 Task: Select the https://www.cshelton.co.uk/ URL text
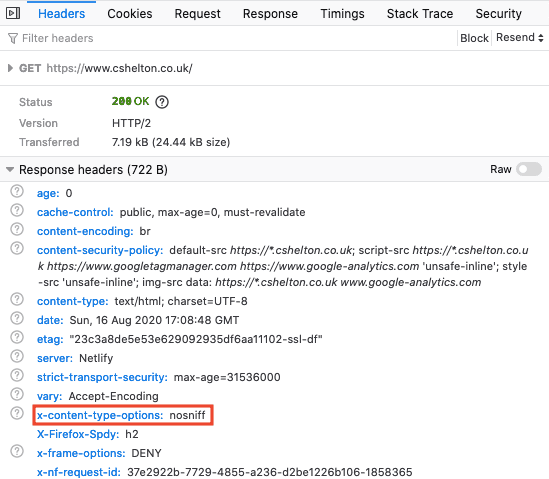119,68
